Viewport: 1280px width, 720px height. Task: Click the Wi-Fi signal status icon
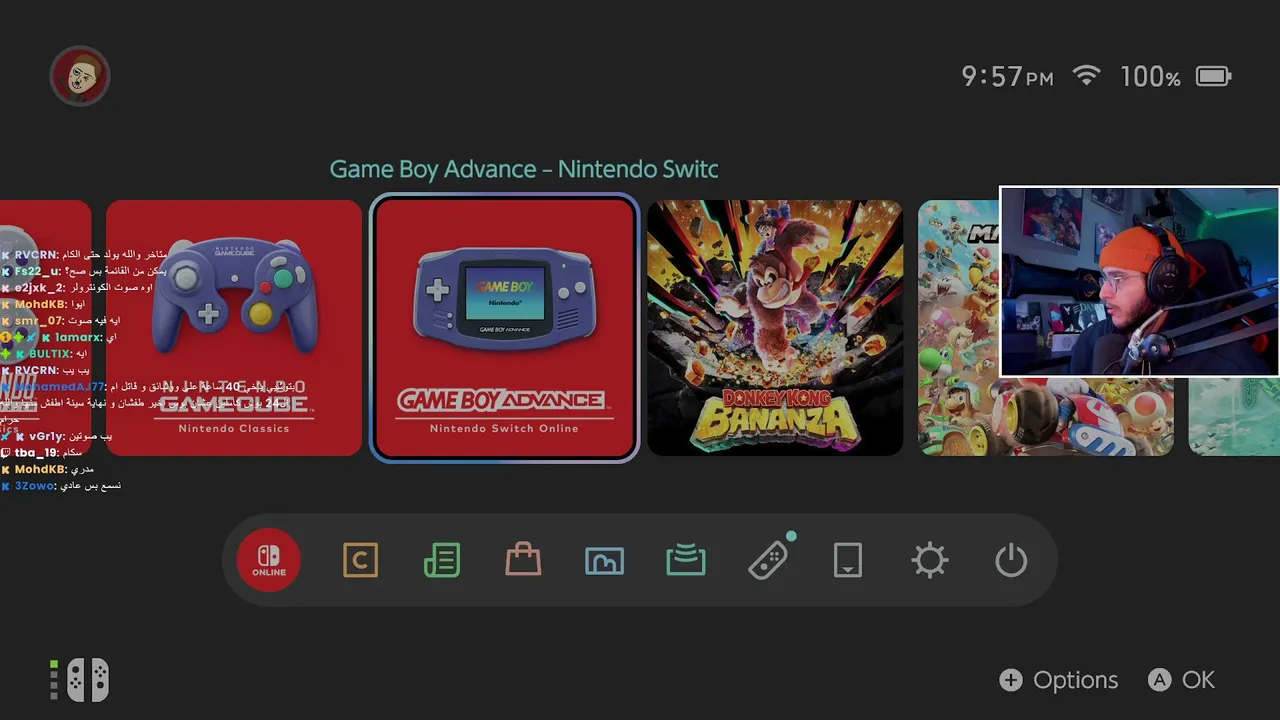tap(1086, 76)
